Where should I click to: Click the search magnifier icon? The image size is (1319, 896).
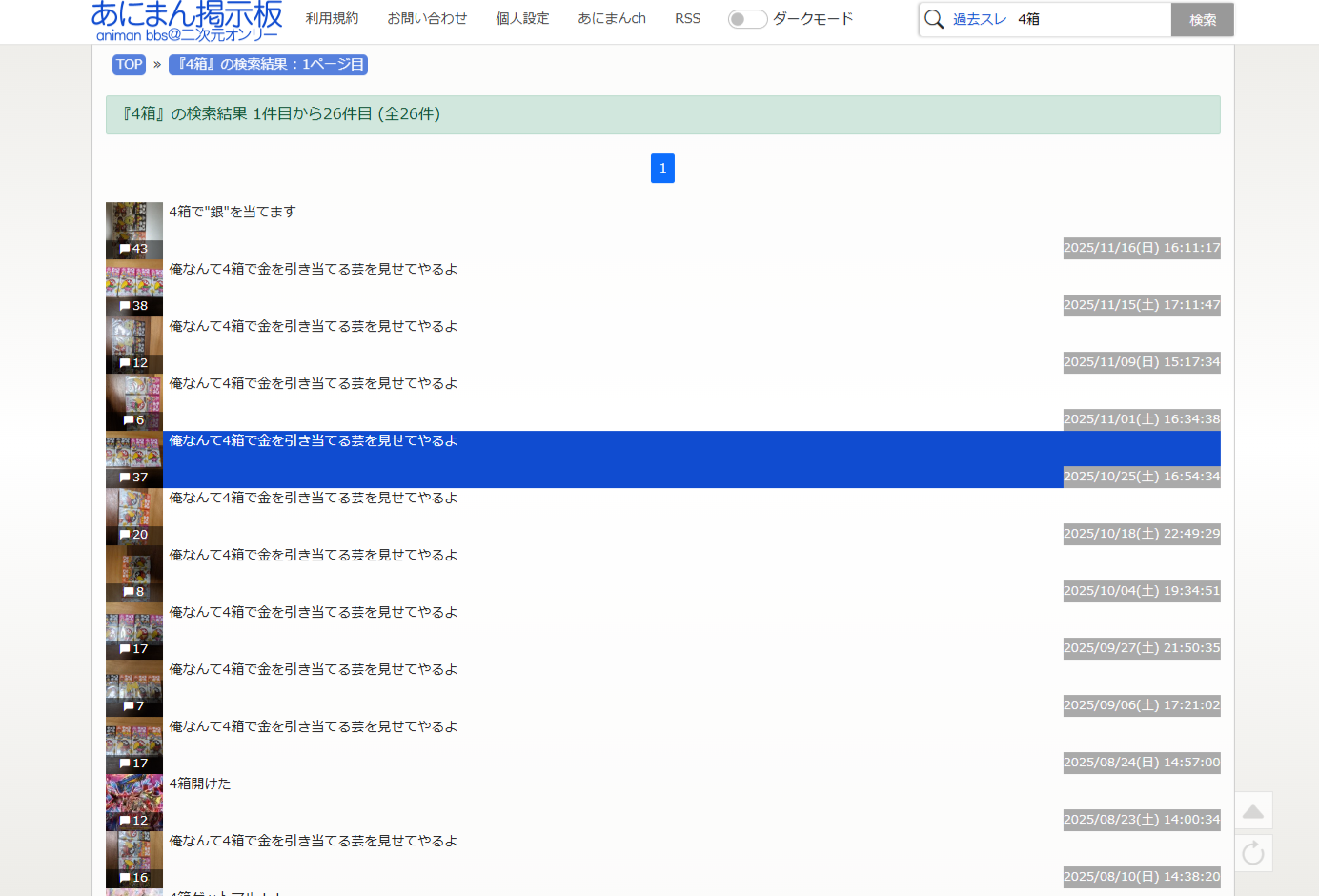(x=934, y=19)
